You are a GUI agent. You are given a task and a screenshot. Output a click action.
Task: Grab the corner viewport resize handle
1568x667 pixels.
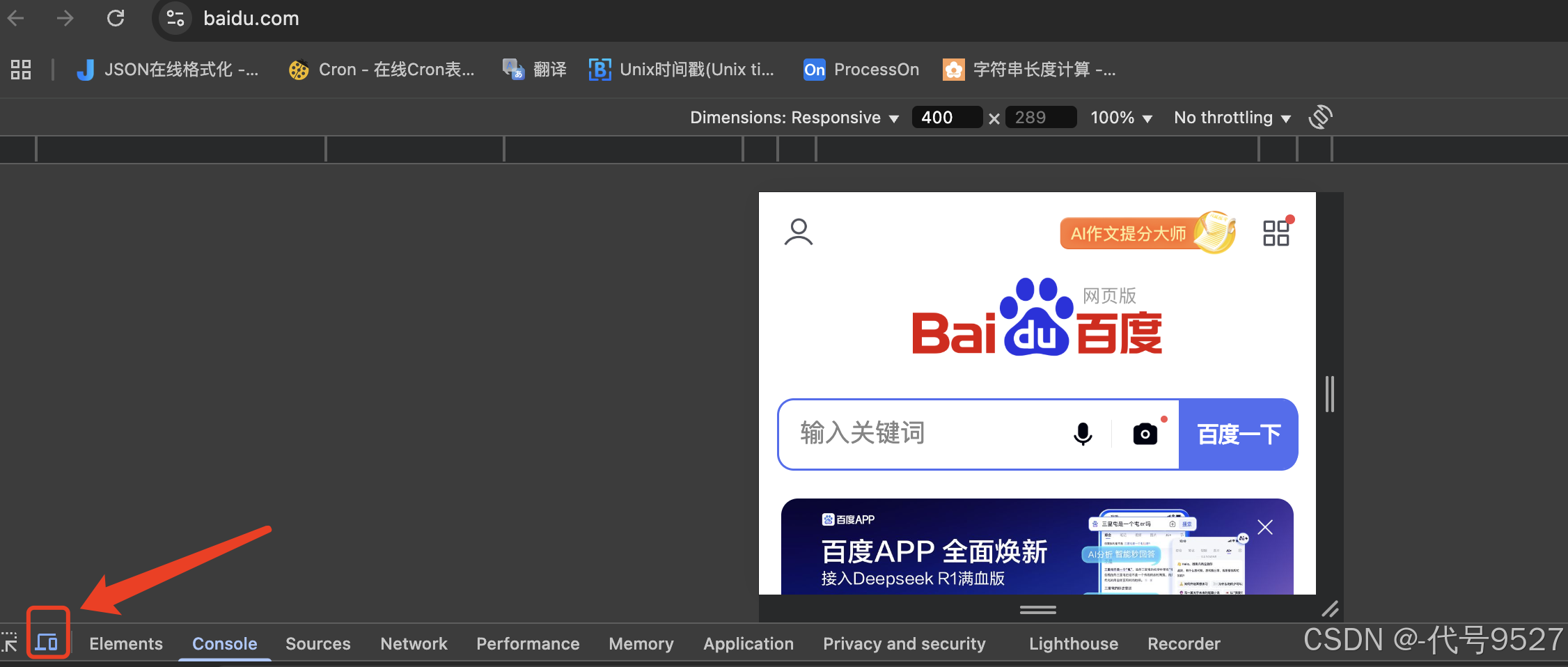pos(1330,609)
